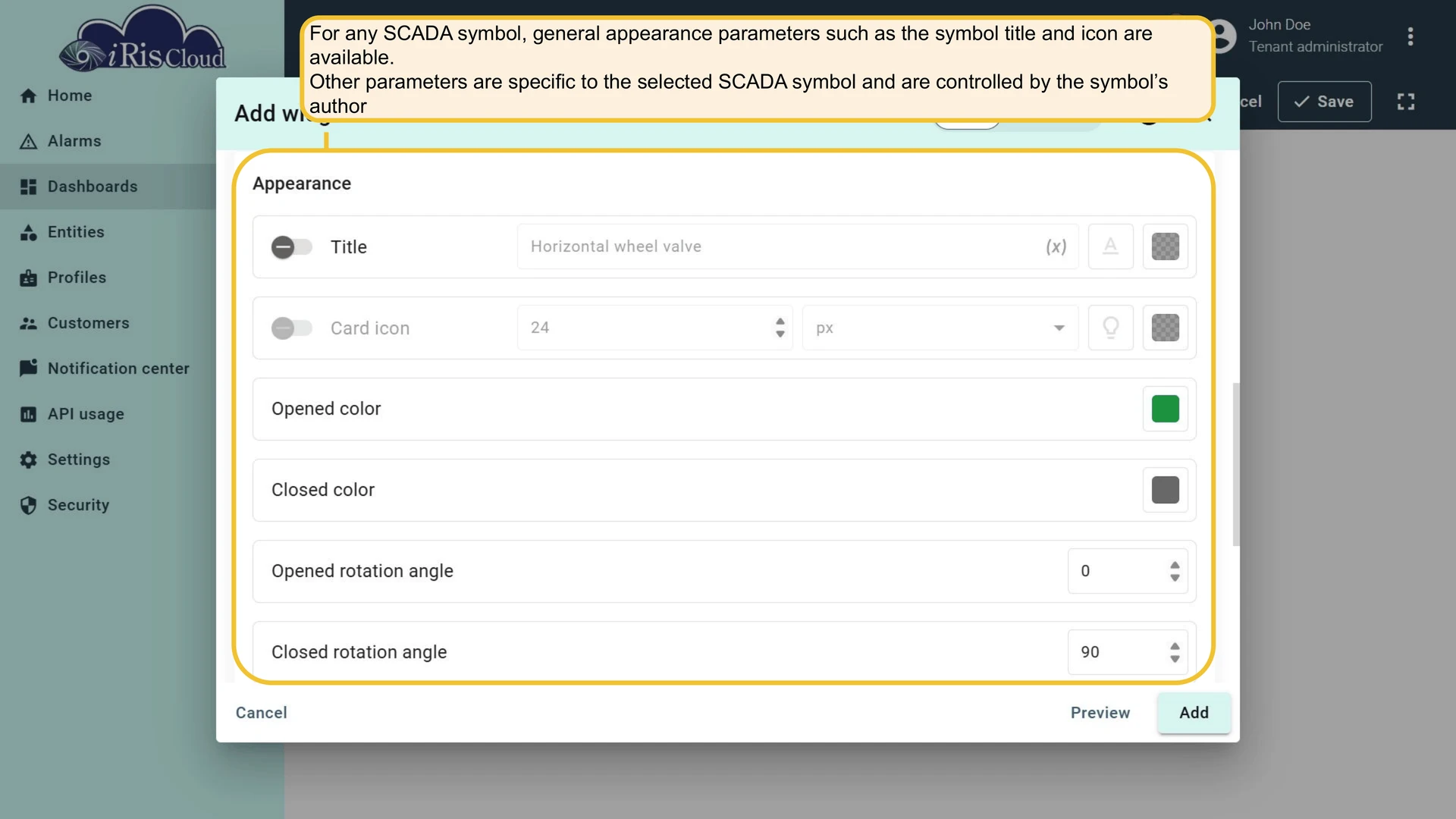Pick the Card icon color swatch
Screen dimensions: 1456x819
[1165, 328]
